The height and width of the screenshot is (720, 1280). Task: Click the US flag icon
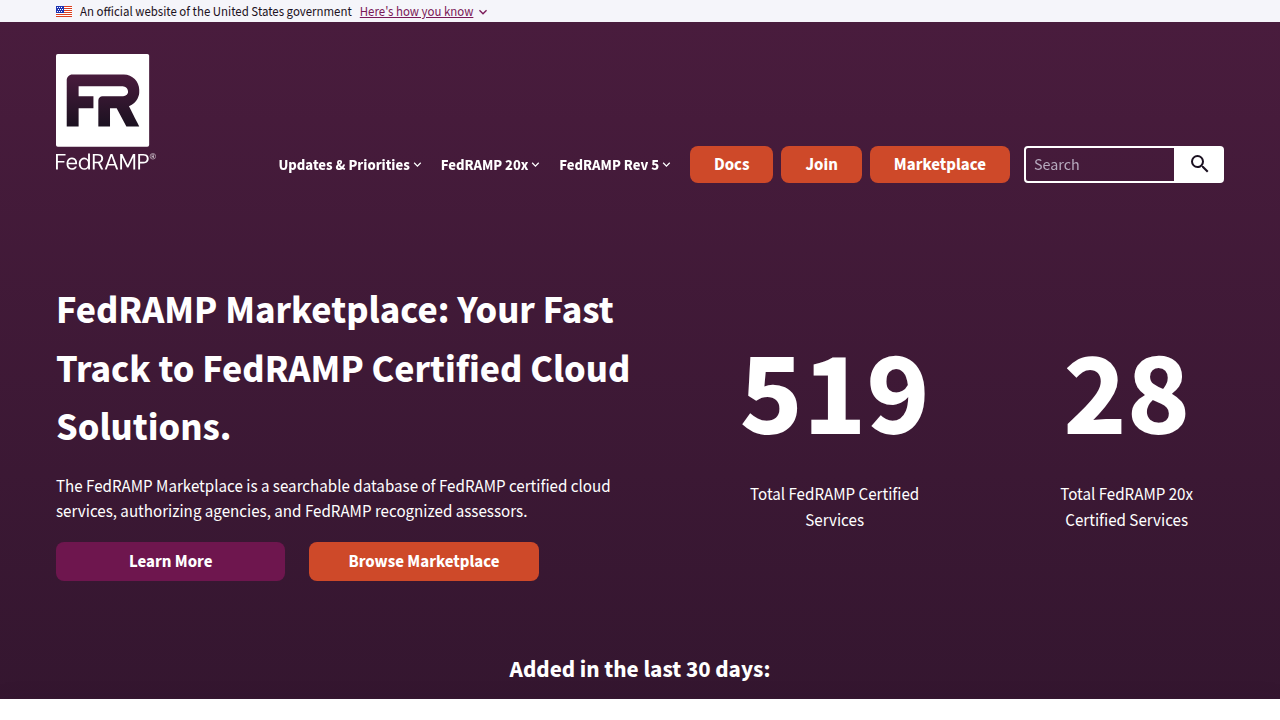click(64, 12)
